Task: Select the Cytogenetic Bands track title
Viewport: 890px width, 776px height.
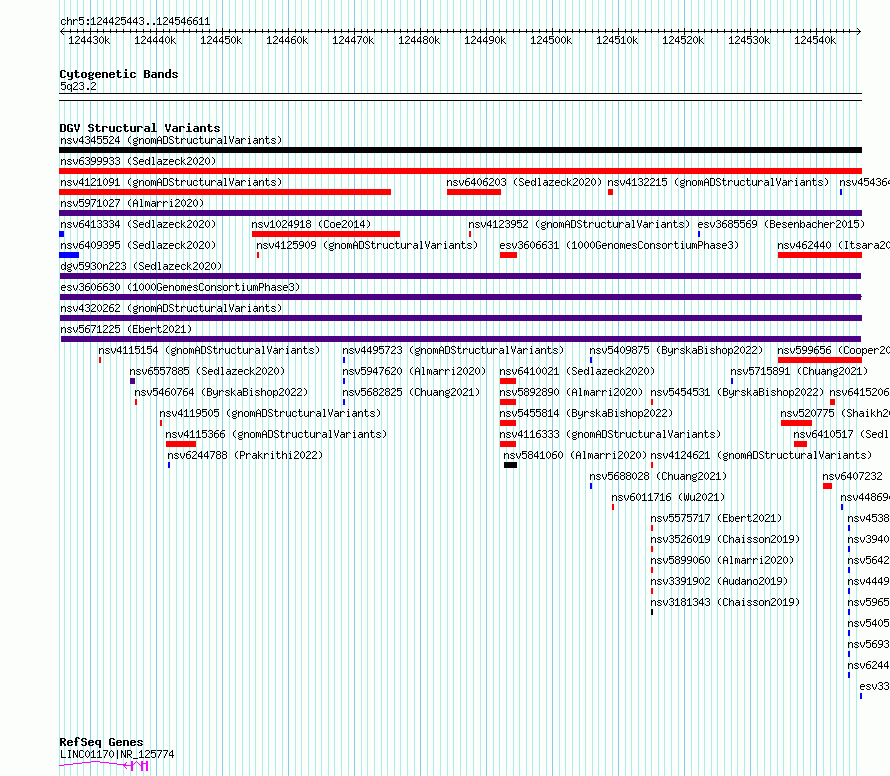Action: pyautogui.click(x=119, y=74)
